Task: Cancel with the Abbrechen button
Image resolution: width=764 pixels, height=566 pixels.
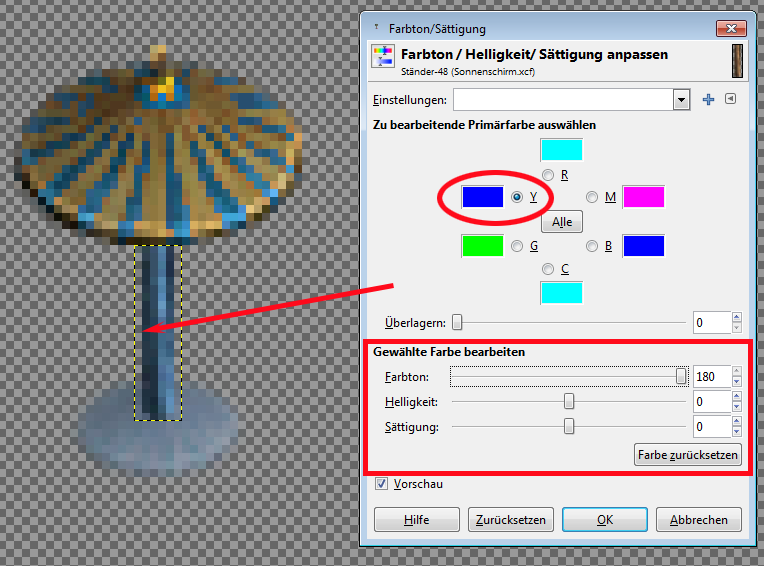Action: (x=699, y=520)
